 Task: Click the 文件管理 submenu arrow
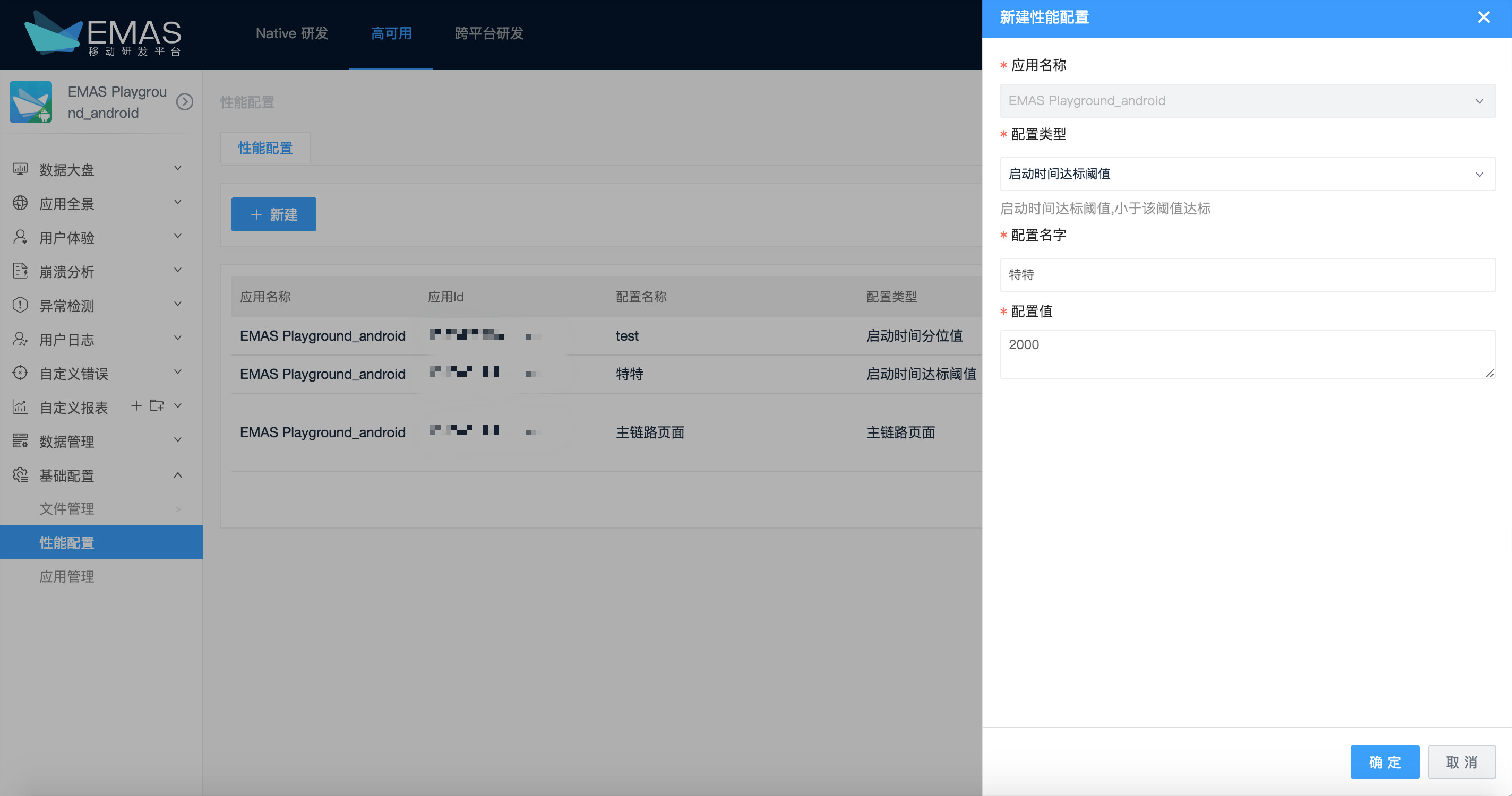(x=178, y=509)
